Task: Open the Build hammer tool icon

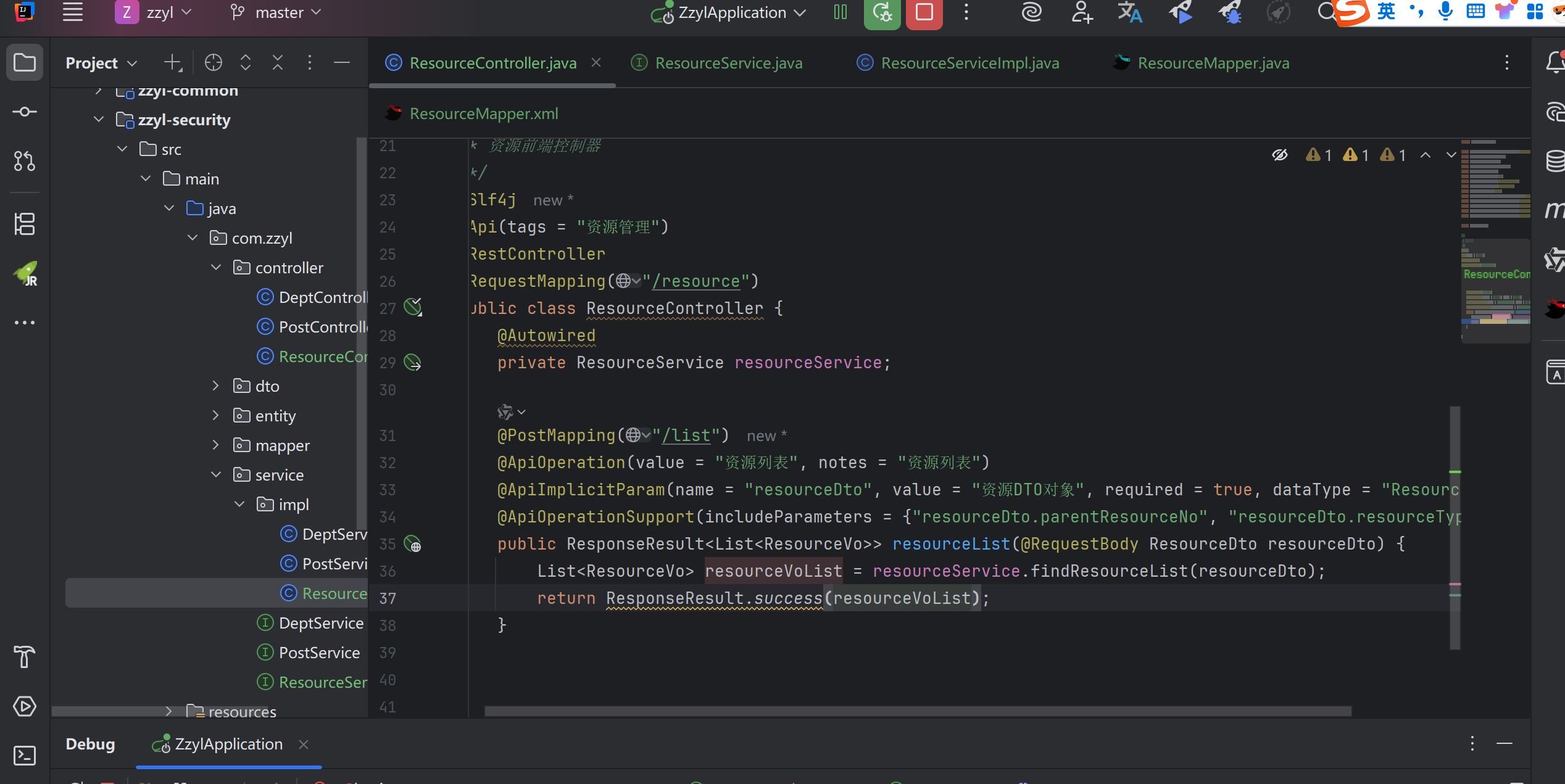Action: pos(25,656)
